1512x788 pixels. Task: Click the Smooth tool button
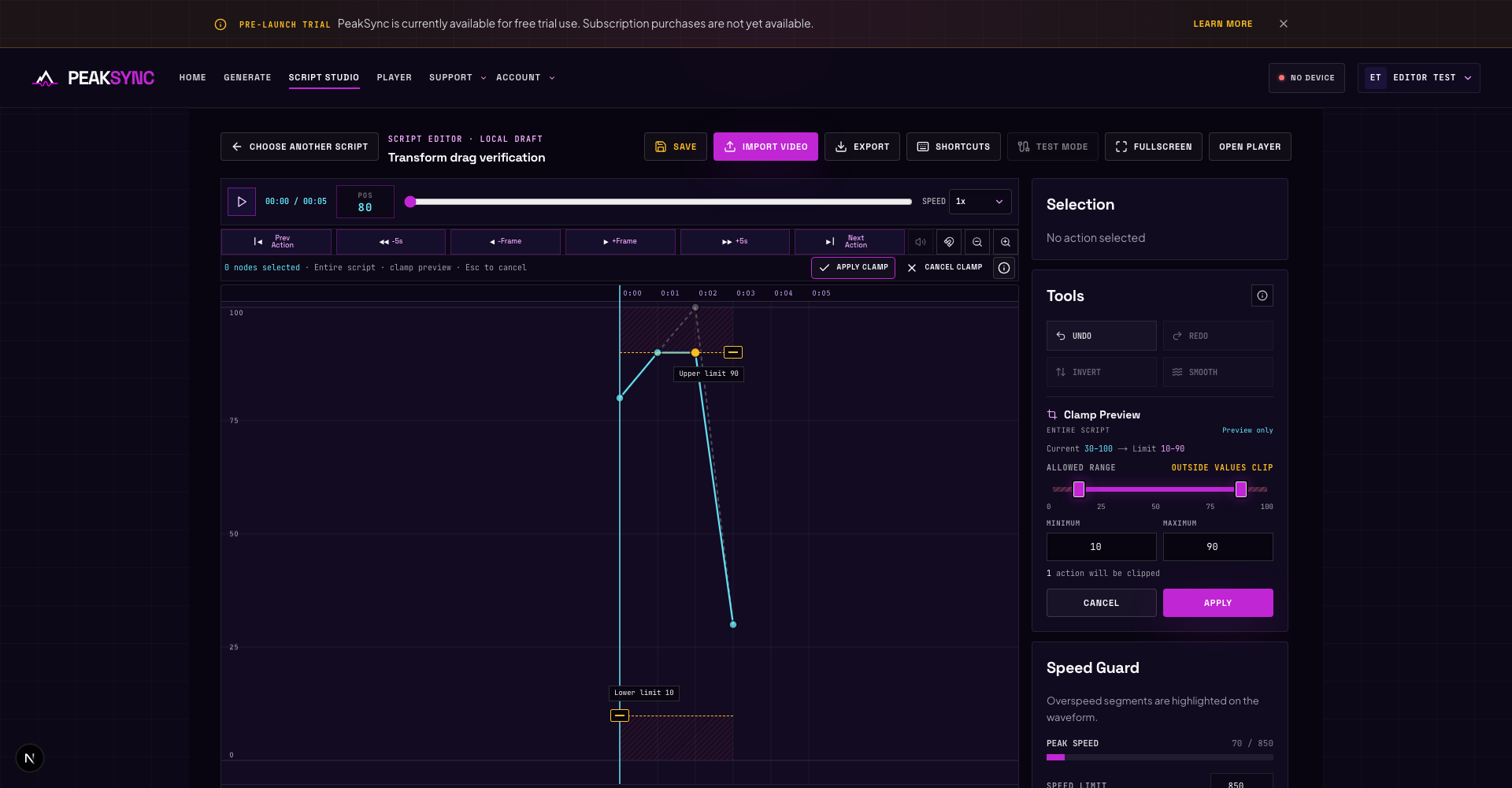click(x=1218, y=372)
